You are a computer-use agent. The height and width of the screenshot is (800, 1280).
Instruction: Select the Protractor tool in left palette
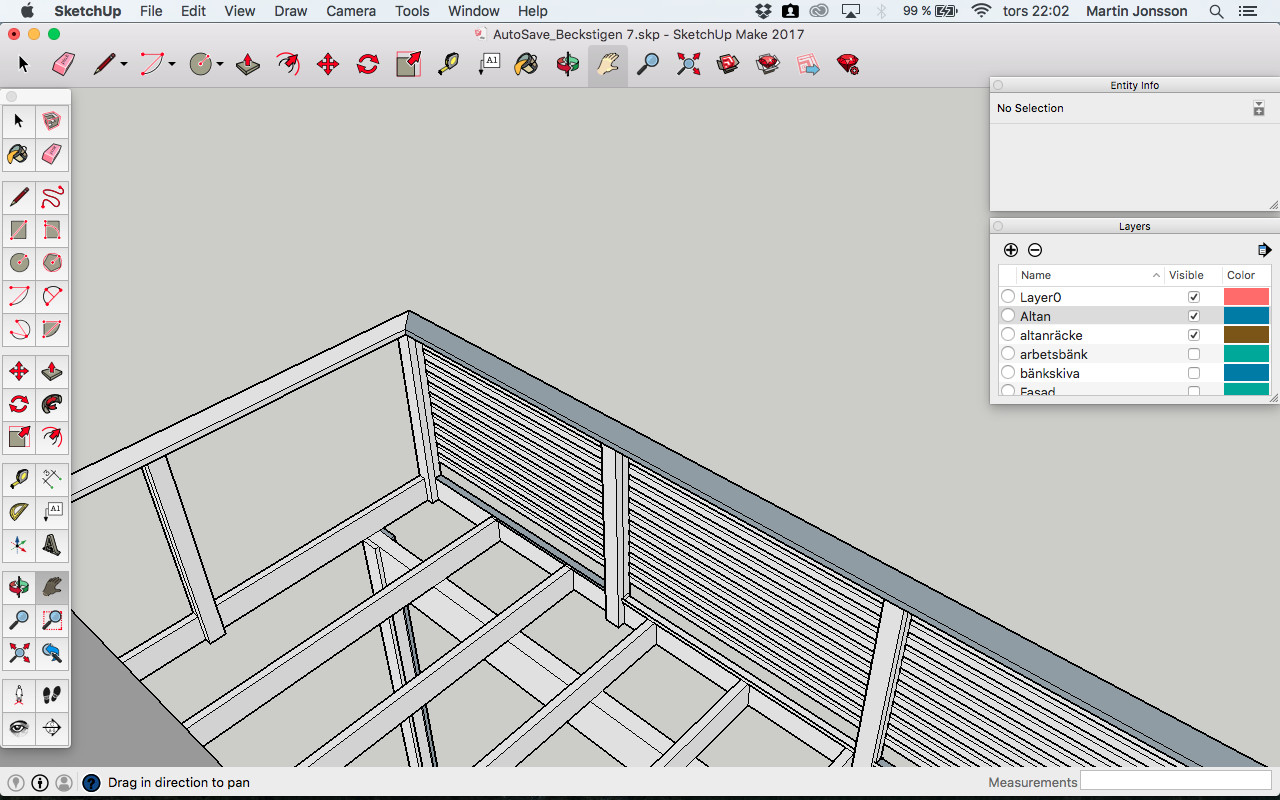[18, 512]
